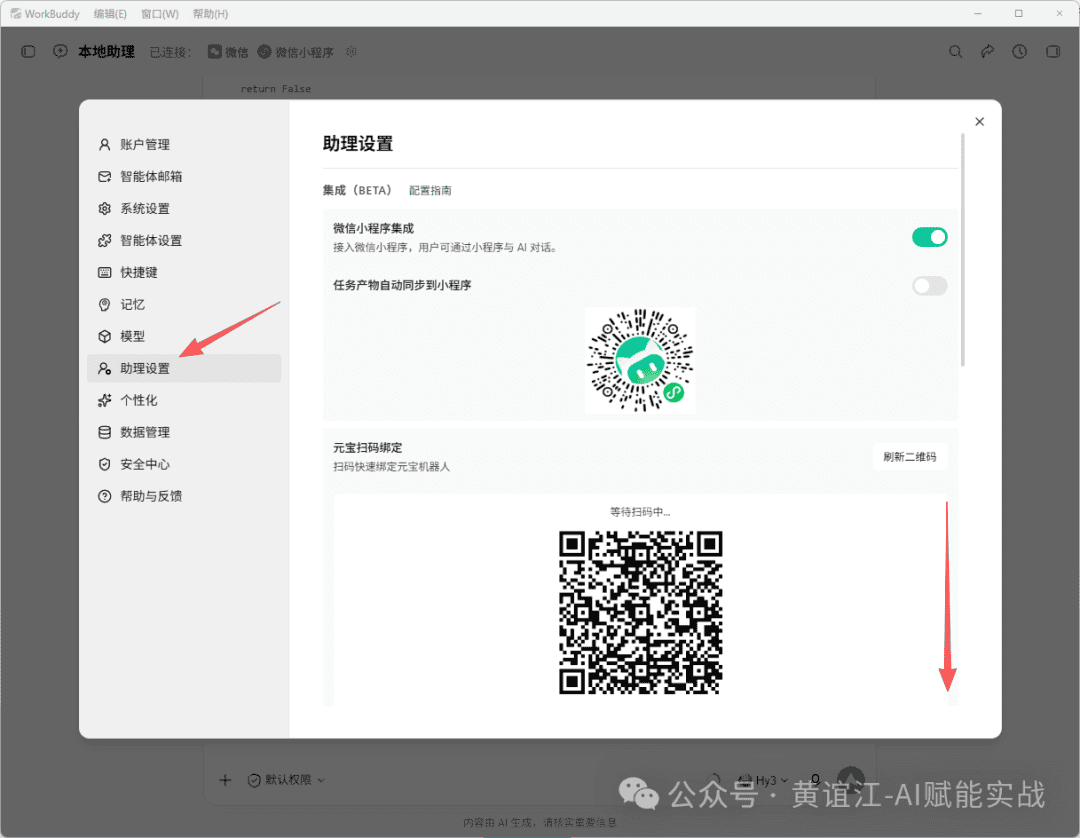The width and height of the screenshot is (1080, 838).
Task: Open the 编辑(E) menu
Action: click(110, 14)
